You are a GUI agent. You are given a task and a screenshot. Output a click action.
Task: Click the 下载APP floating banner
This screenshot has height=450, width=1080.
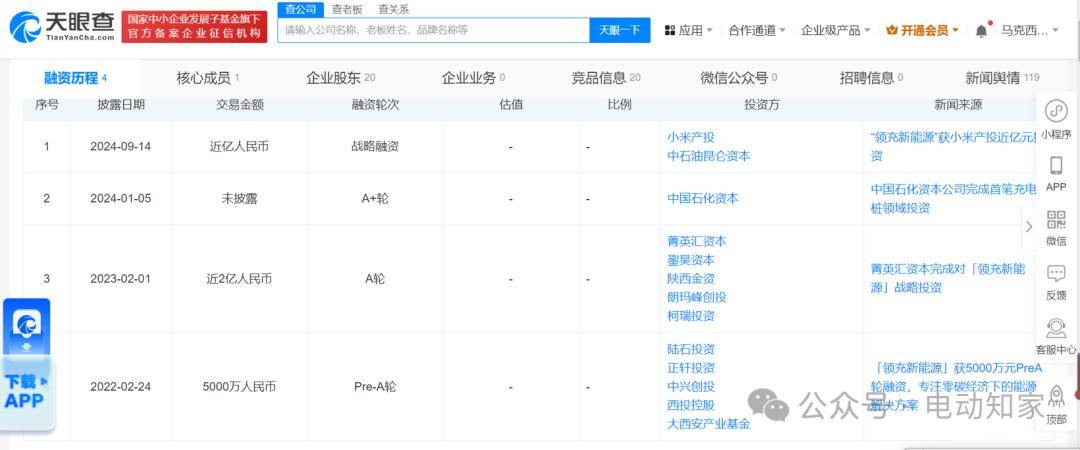26,365
